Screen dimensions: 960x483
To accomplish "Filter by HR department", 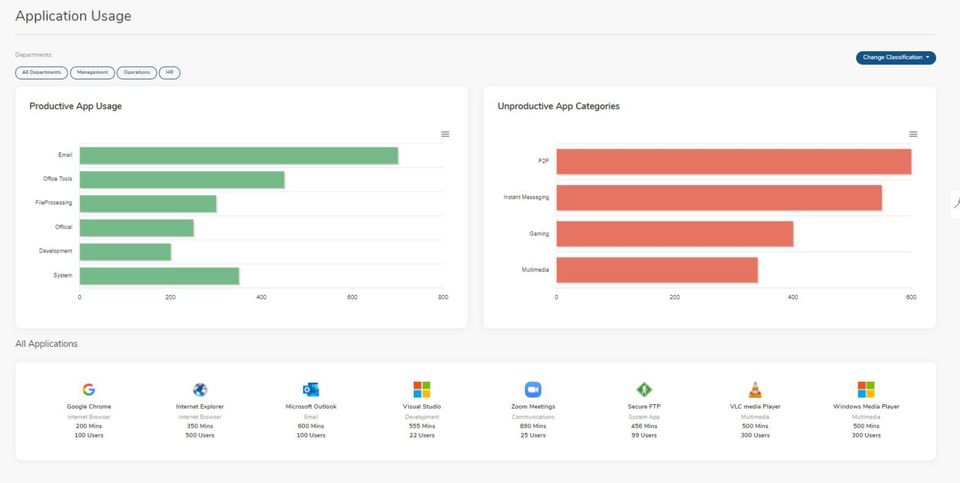I will [x=170, y=73].
